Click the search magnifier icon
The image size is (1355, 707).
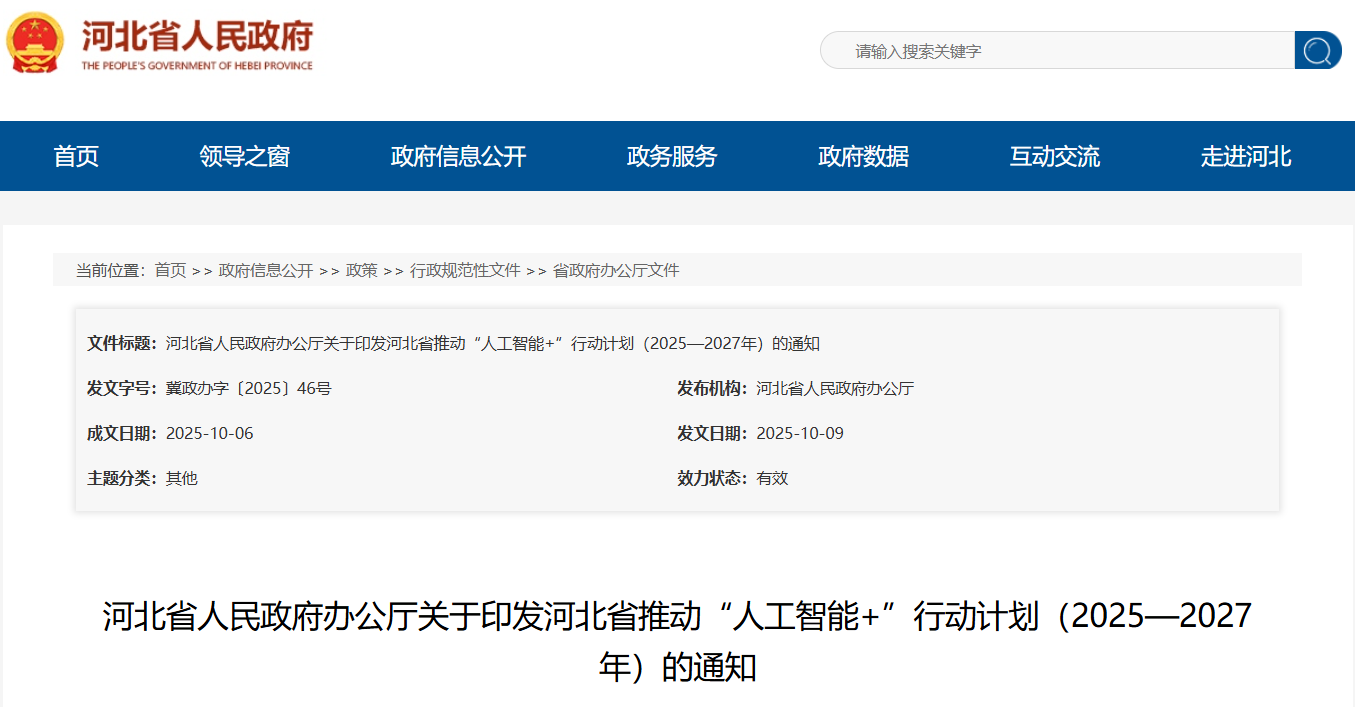point(1318,50)
